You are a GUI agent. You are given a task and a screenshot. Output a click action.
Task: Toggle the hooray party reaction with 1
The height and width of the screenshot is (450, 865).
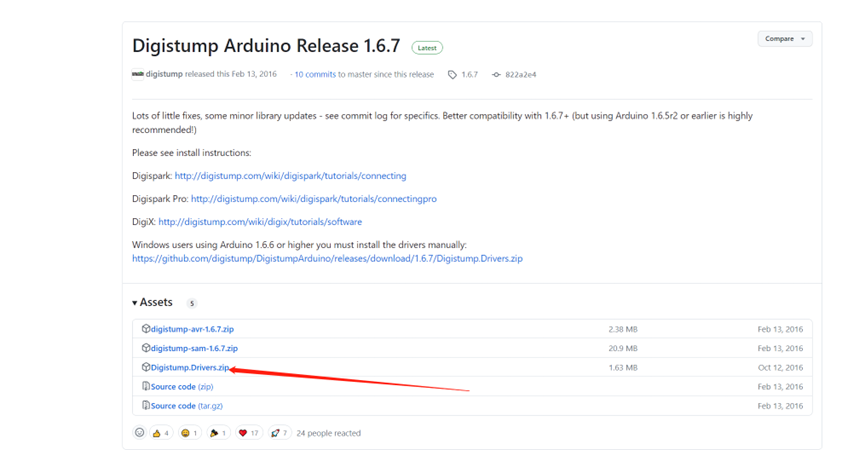(x=218, y=433)
